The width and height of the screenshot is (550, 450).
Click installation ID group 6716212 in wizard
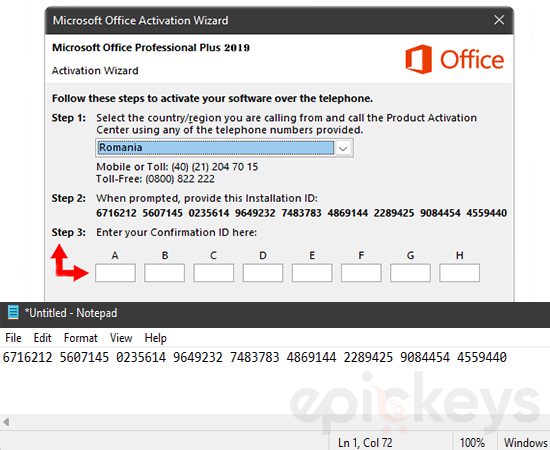click(x=116, y=213)
